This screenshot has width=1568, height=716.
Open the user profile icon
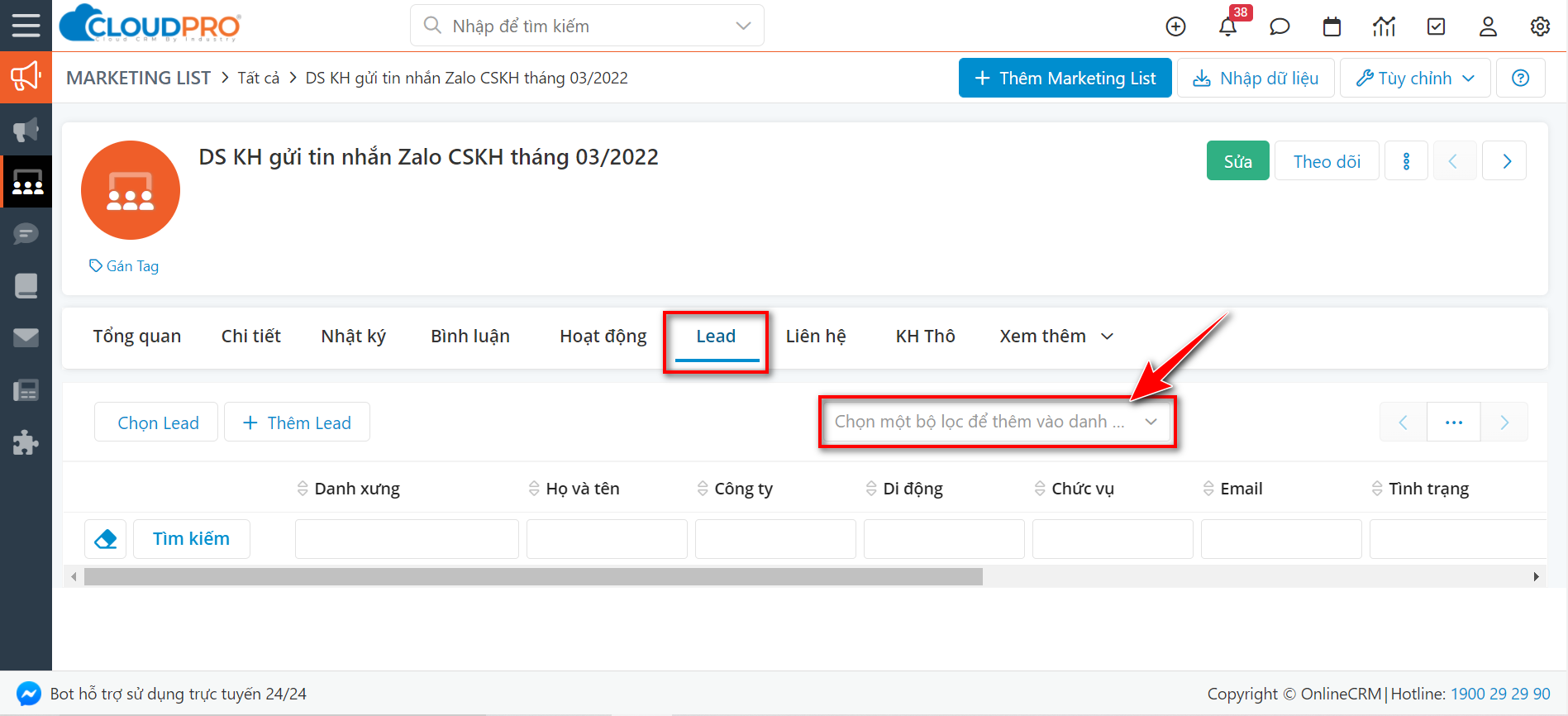[x=1488, y=26]
